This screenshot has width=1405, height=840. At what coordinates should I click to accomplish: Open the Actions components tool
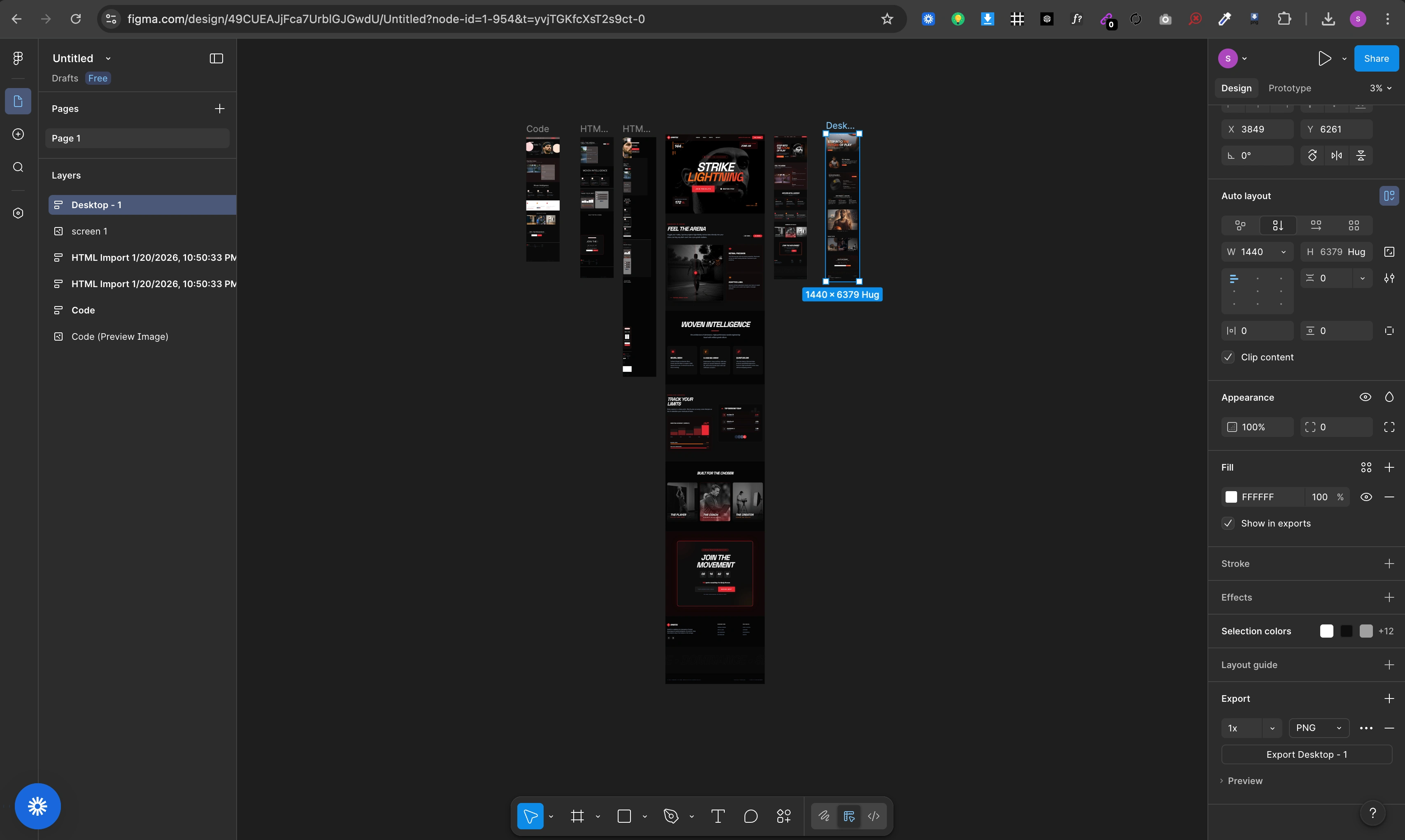[x=783, y=816]
